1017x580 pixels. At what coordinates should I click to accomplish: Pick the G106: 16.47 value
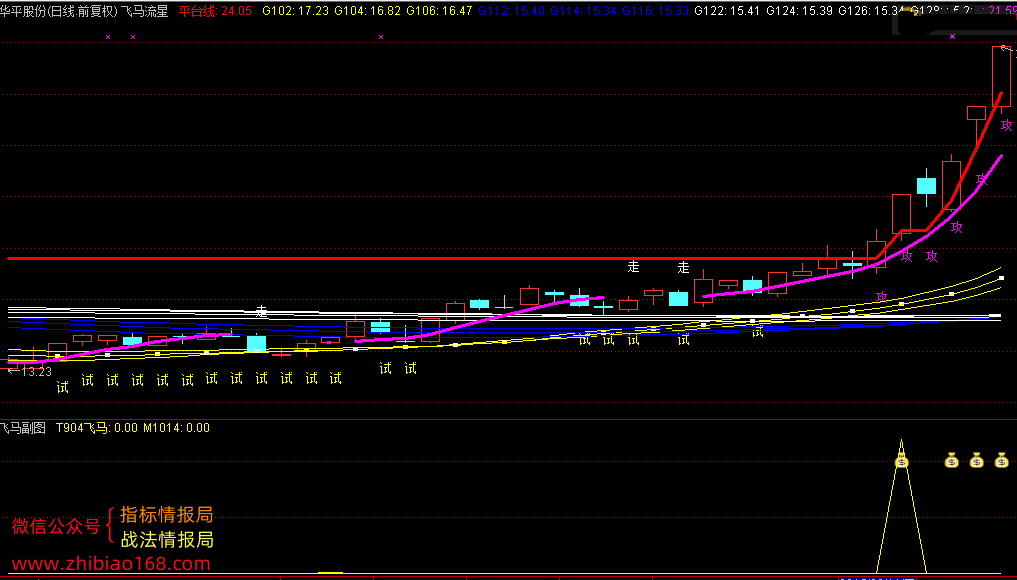[x=440, y=11]
